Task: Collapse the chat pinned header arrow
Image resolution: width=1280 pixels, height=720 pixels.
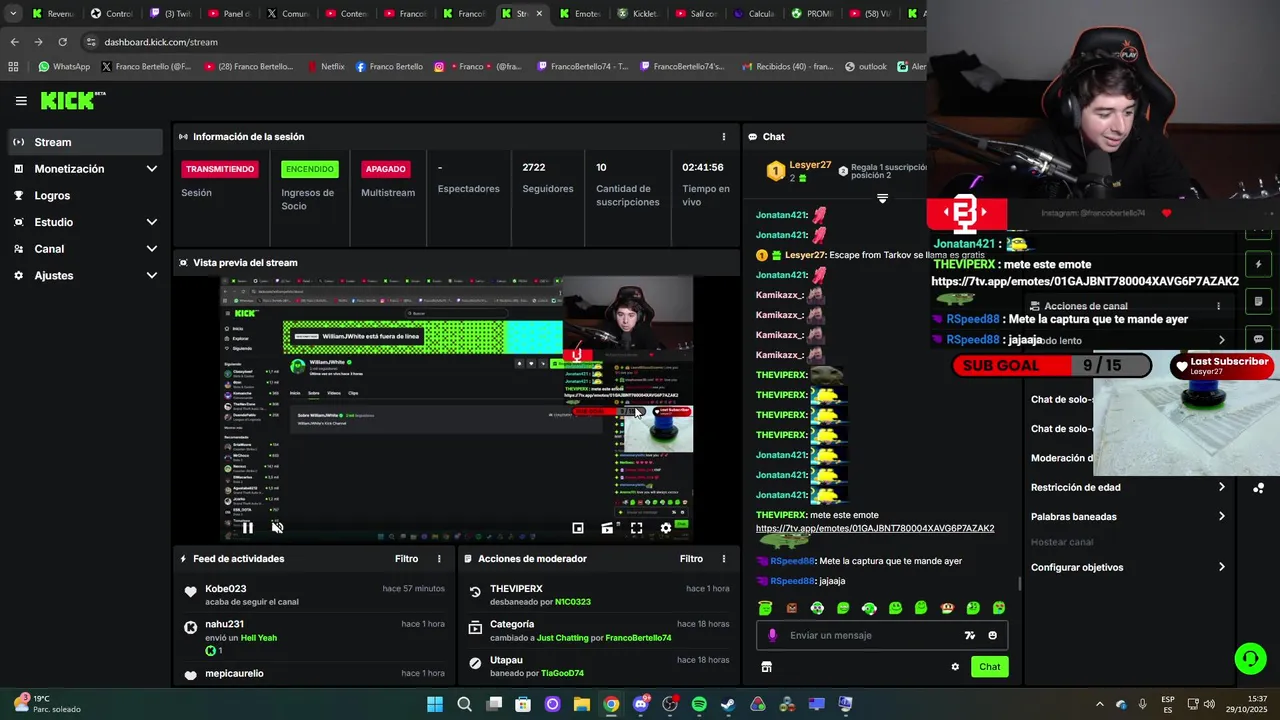Action: tap(882, 199)
